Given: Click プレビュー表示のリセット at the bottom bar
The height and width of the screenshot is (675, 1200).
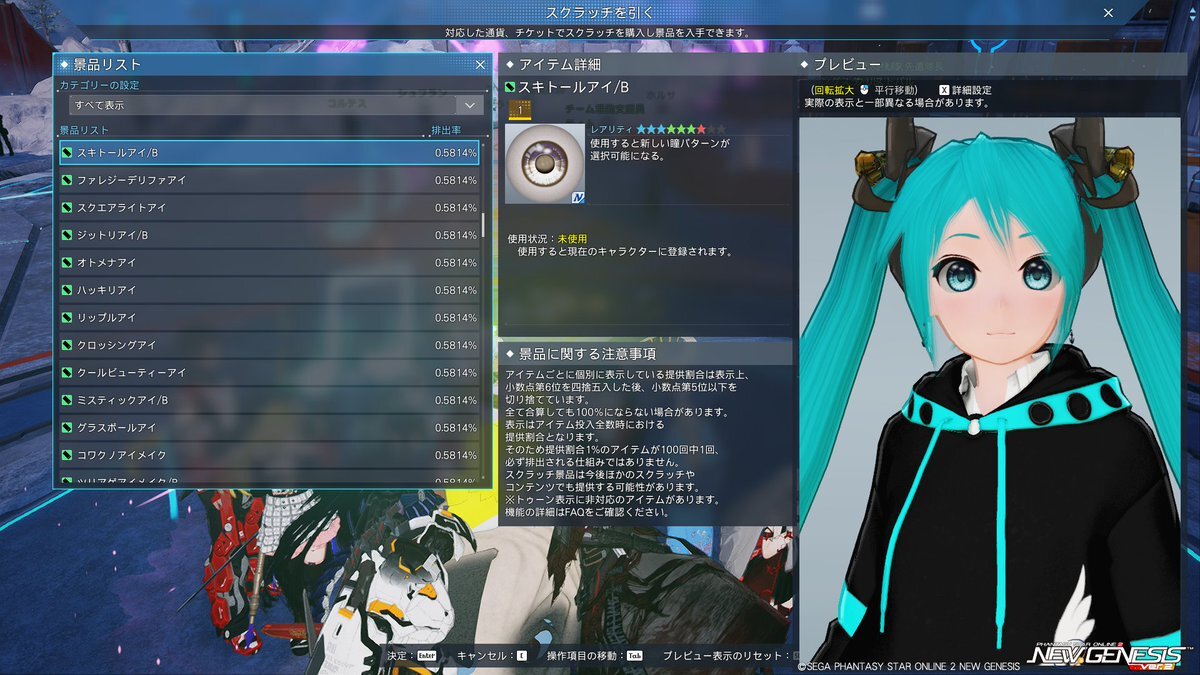Looking at the screenshot, I should [x=725, y=656].
